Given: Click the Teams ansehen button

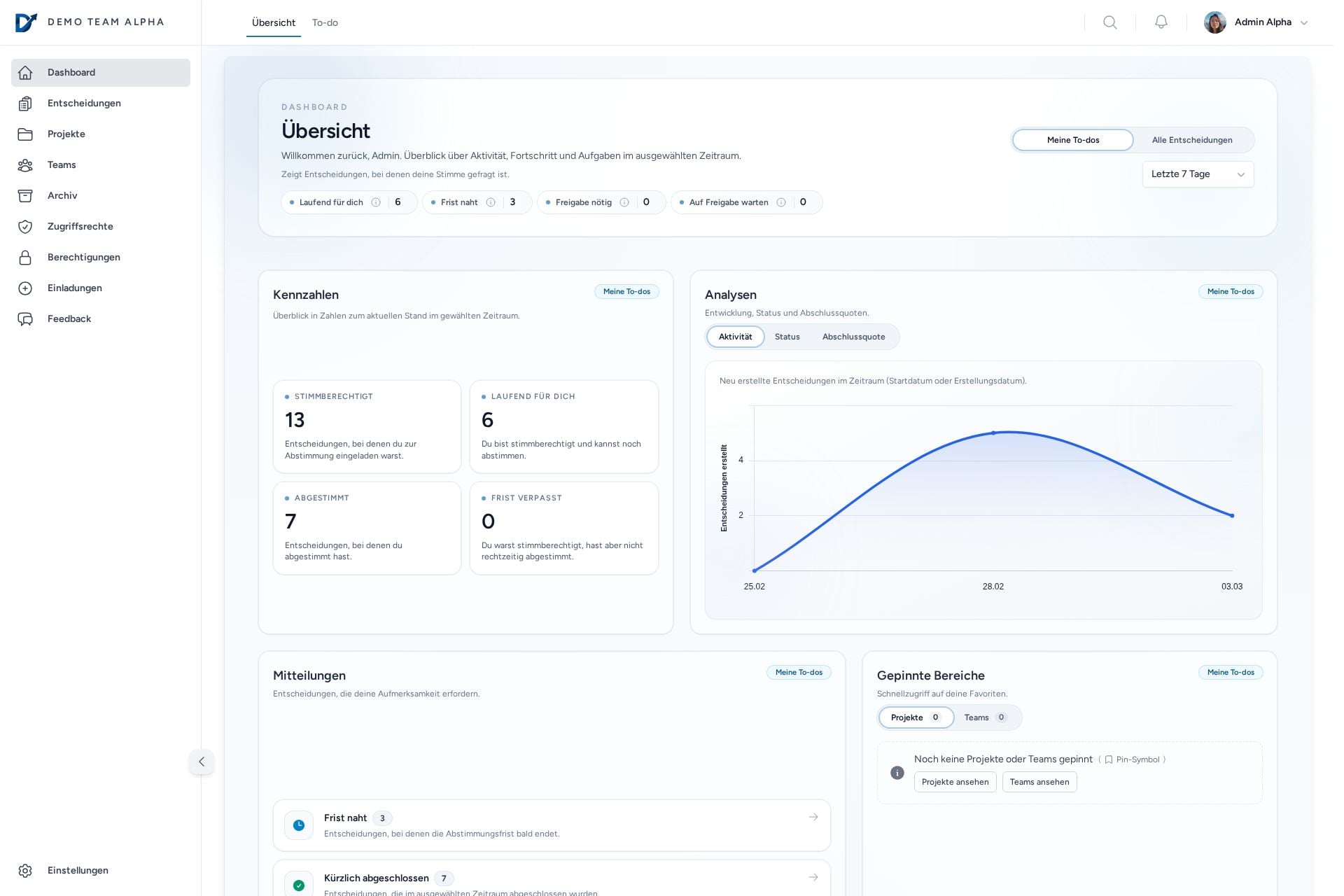Looking at the screenshot, I should pos(1039,782).
